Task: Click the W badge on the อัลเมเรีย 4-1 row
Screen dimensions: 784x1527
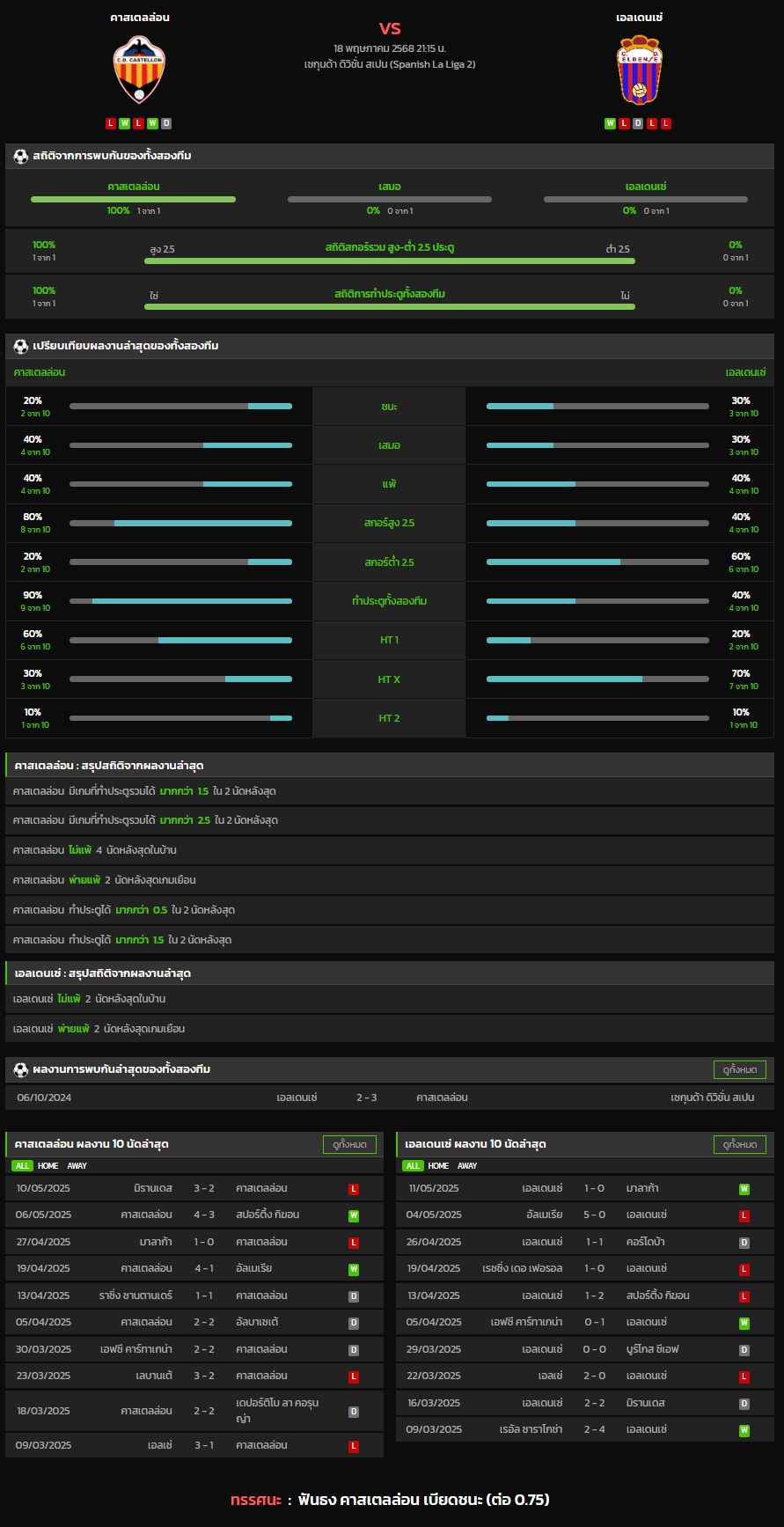Action: click(x=354, y=1269)
